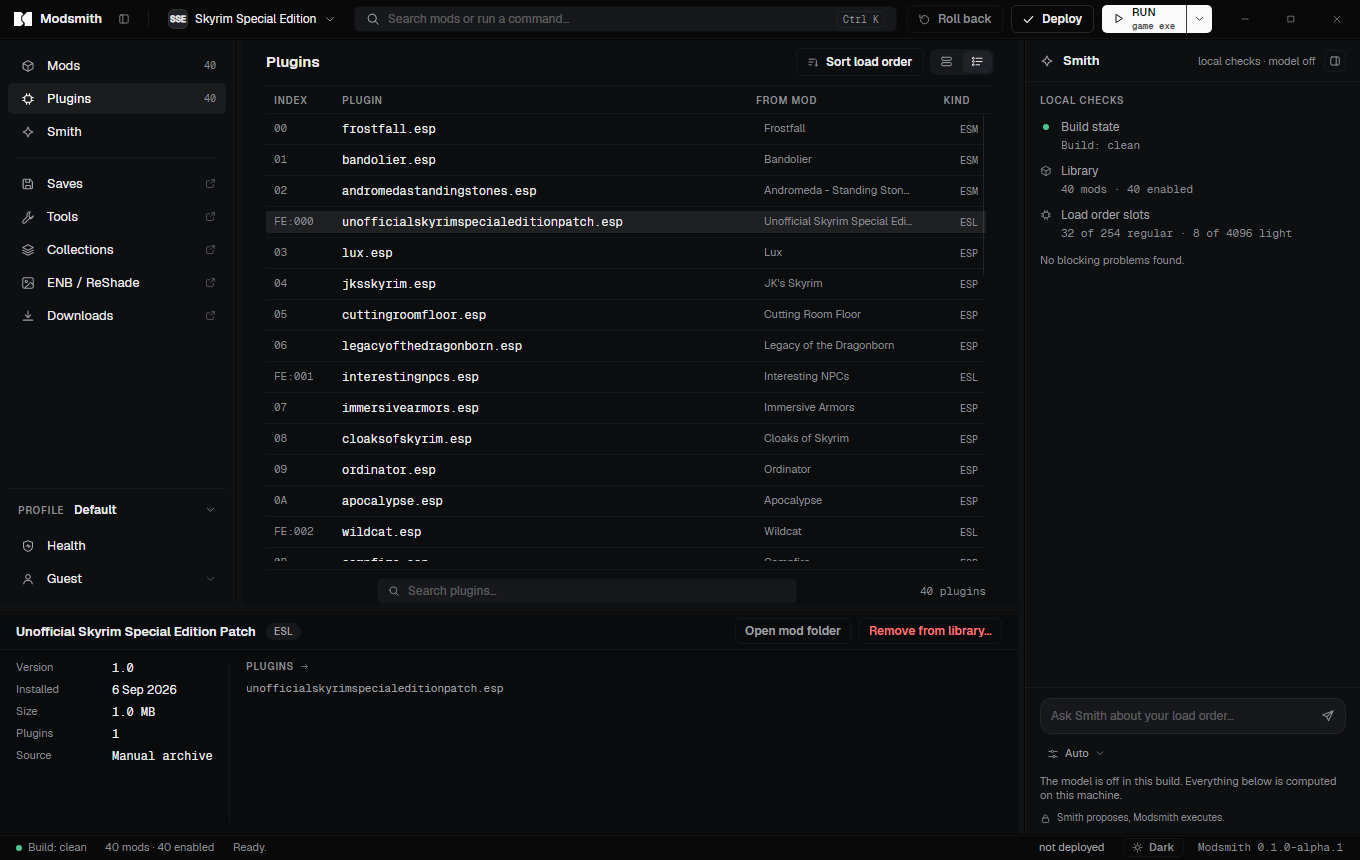The height and width of the screenshot is (860, 1360).
Task: Select the wildcat.esp plugin row
Action: click(626, 532)
